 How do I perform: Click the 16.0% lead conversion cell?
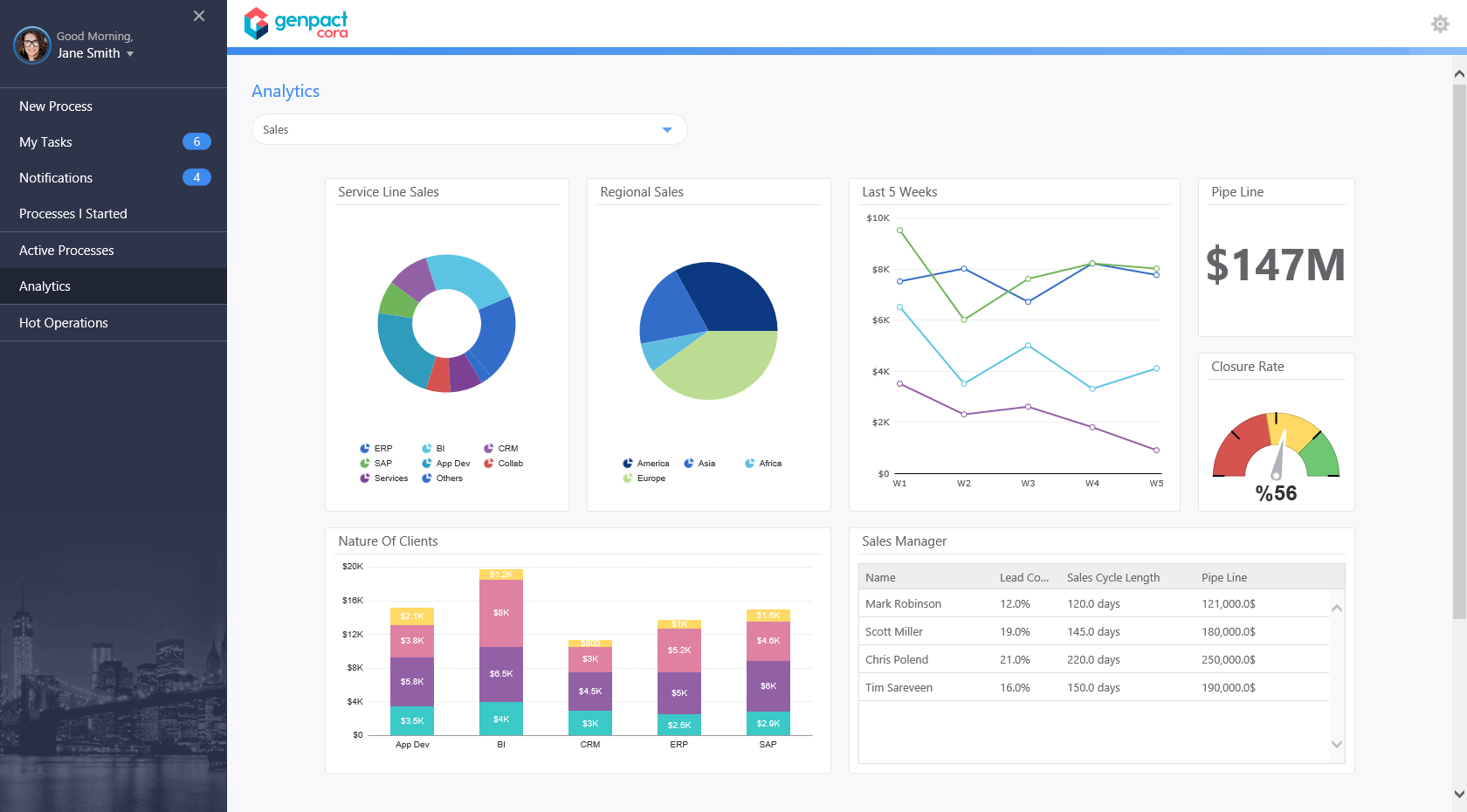pos(1015,688)
